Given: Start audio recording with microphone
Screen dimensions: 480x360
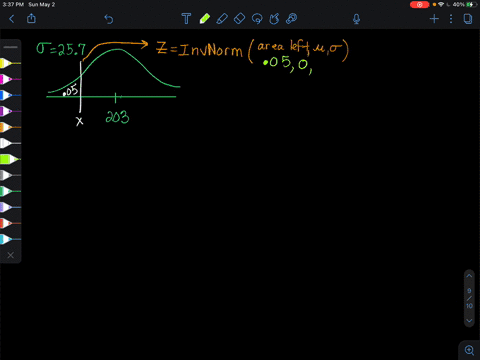Looking at the screenshot, I should 356,19.
